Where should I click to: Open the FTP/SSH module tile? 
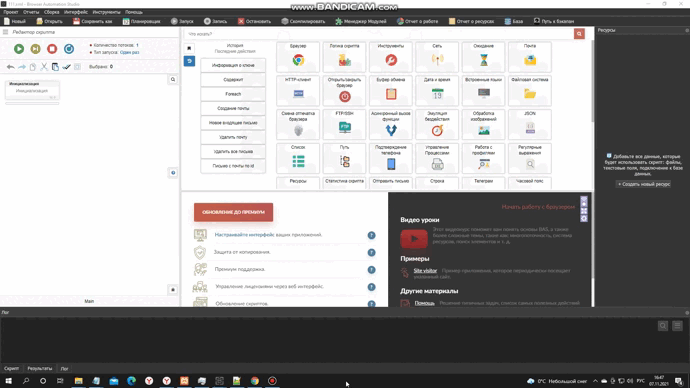(345, 124)
